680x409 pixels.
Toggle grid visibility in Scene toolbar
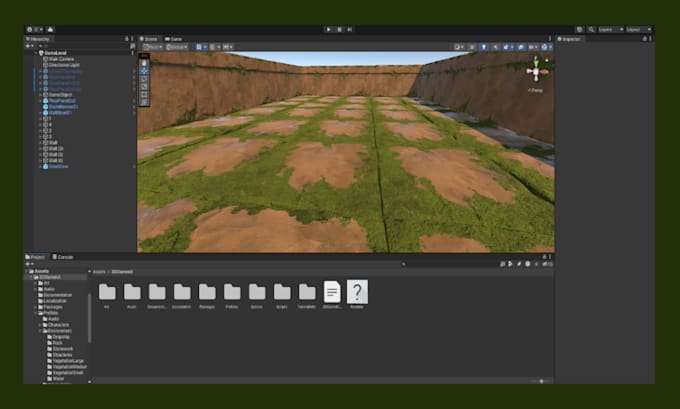click(201, 47)
